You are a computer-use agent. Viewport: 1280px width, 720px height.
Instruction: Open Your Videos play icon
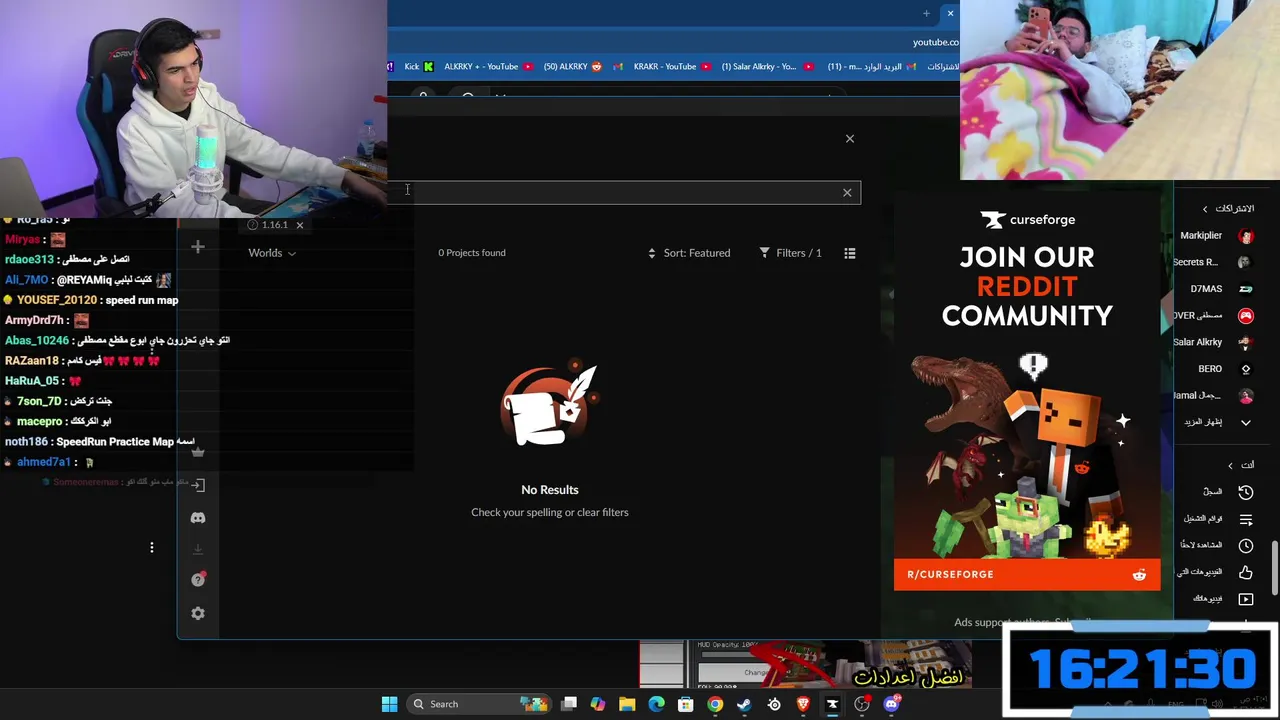1246,599
